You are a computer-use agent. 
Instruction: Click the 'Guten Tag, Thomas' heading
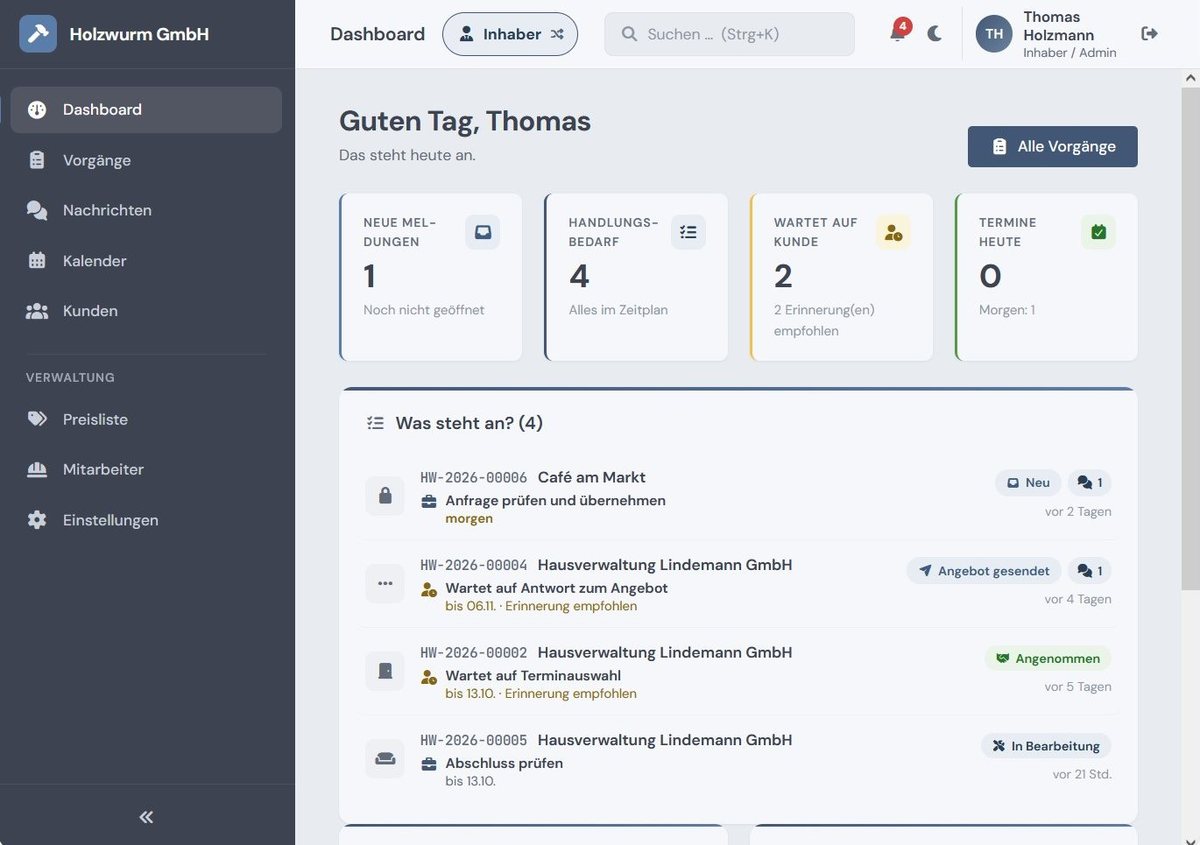click(465, 121)
